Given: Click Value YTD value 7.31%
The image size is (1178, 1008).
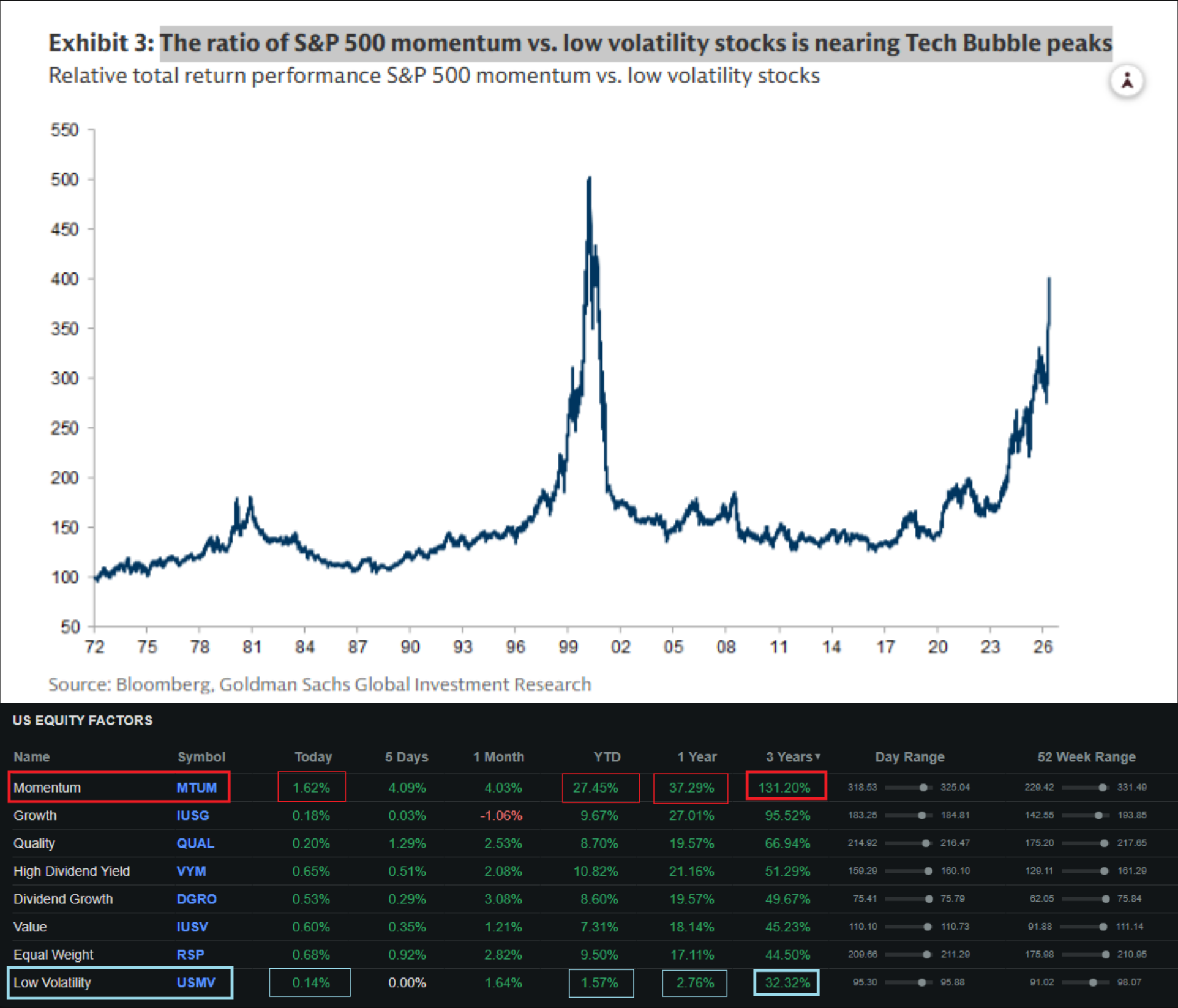Looking at the screenshot, I should tap(599, 927).
